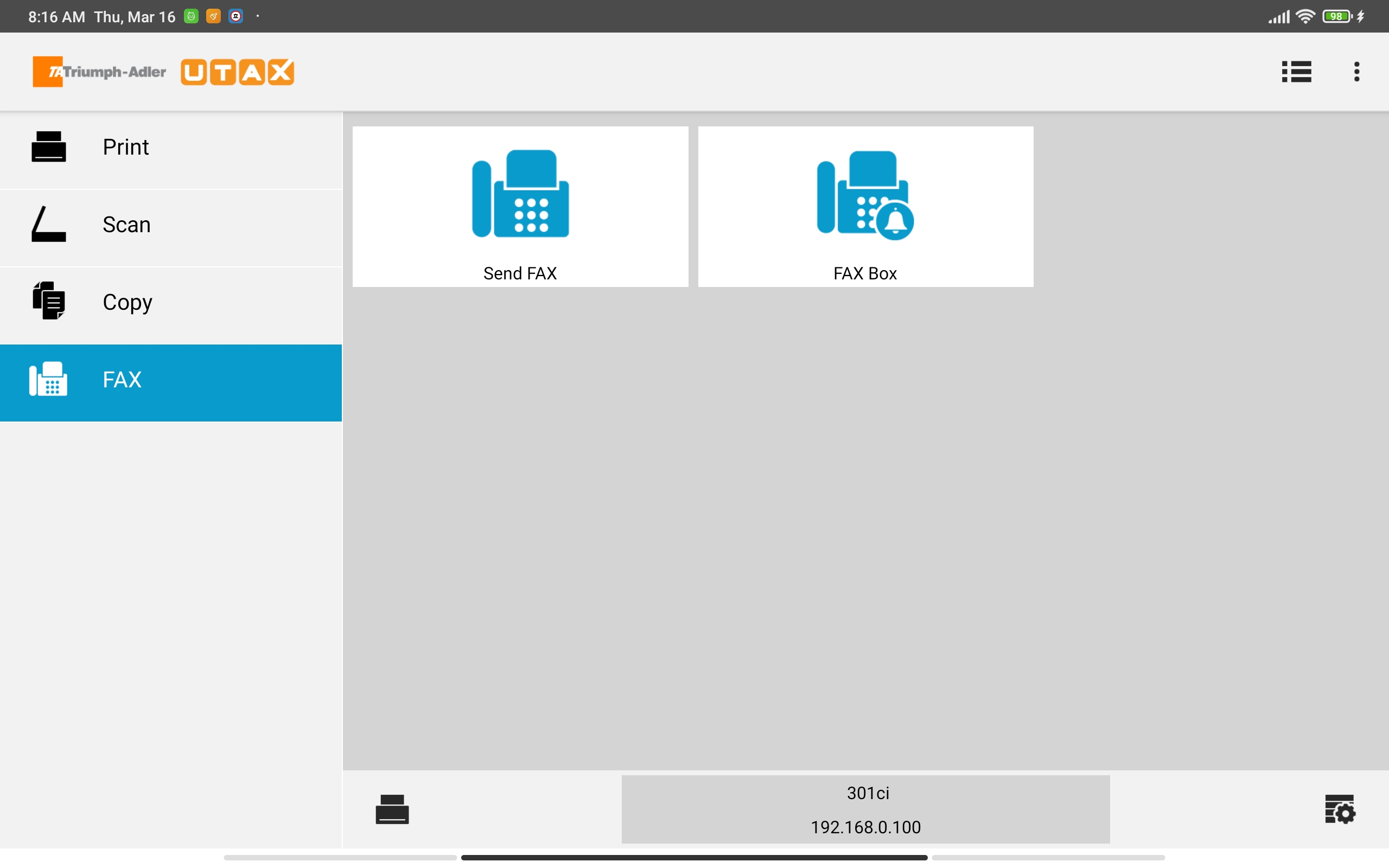Tap the 8:16 AM clock text
This screenshot has width=1389, height=868.
click(x=57, y=17)
